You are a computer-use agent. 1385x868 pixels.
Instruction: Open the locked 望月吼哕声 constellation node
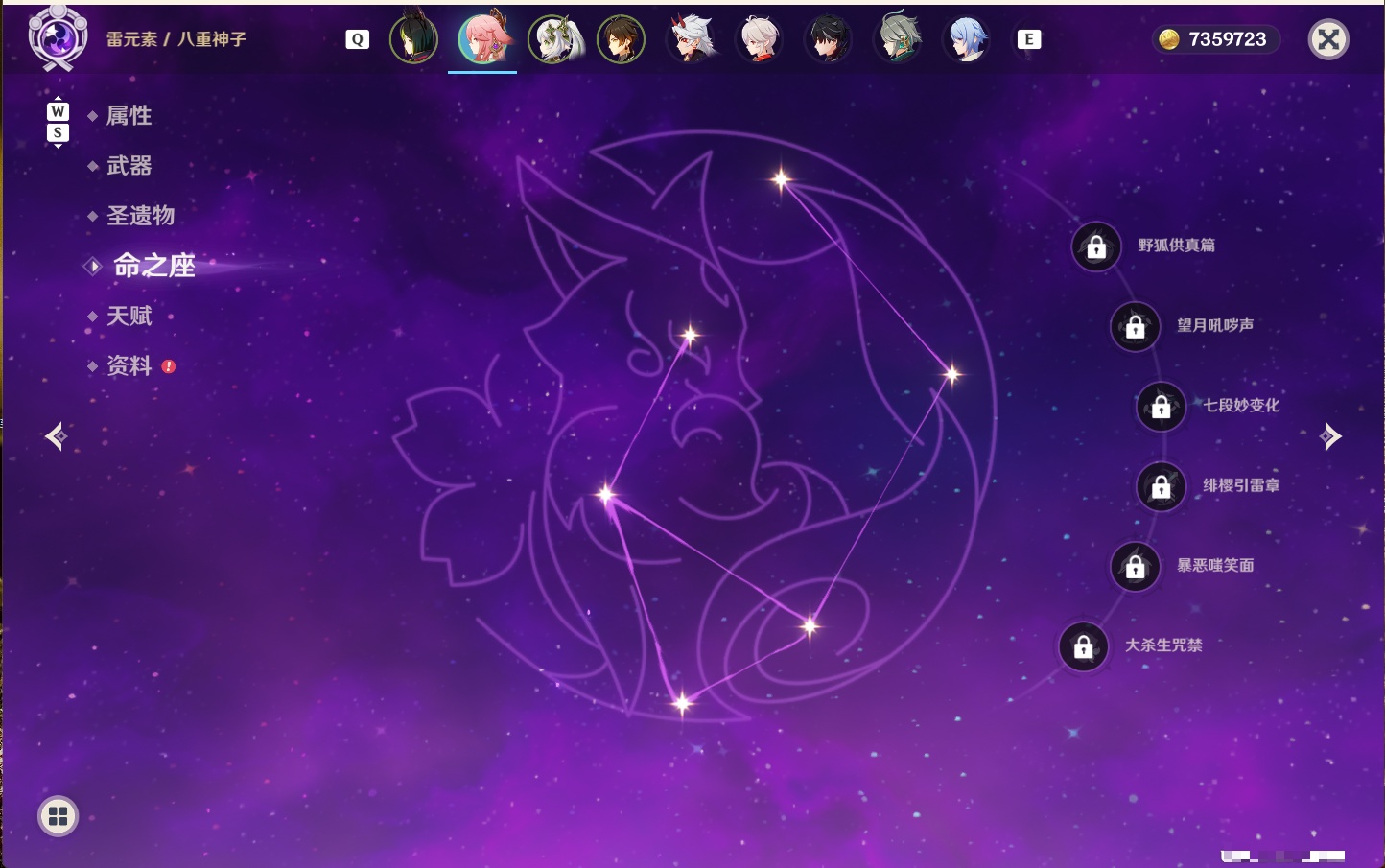1136,327
